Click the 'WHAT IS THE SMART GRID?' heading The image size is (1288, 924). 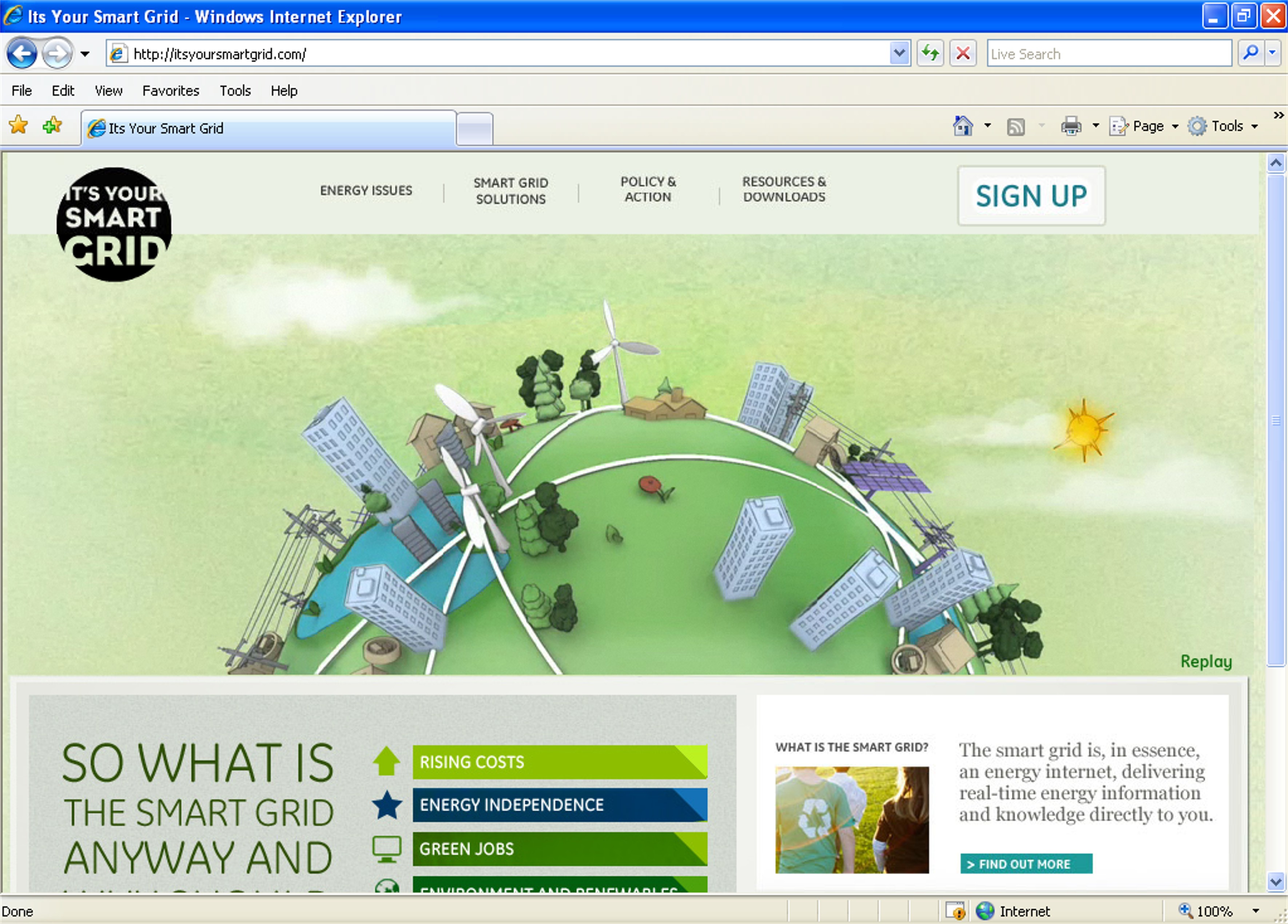coord(852,747)
